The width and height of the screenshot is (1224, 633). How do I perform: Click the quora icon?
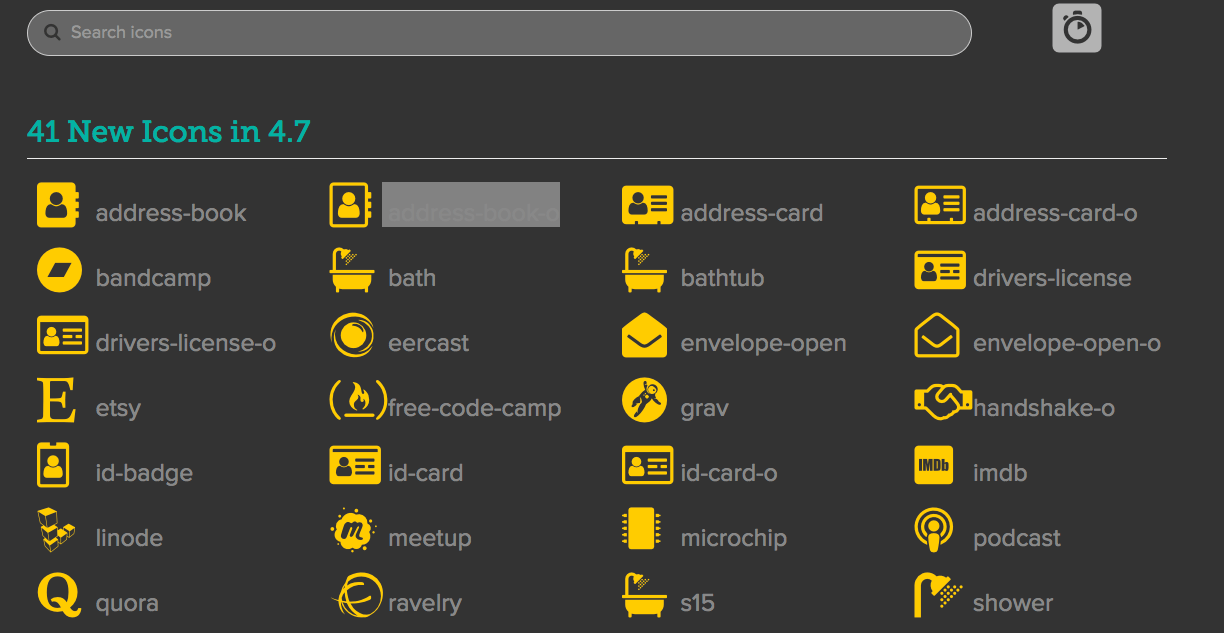(57, 595)
